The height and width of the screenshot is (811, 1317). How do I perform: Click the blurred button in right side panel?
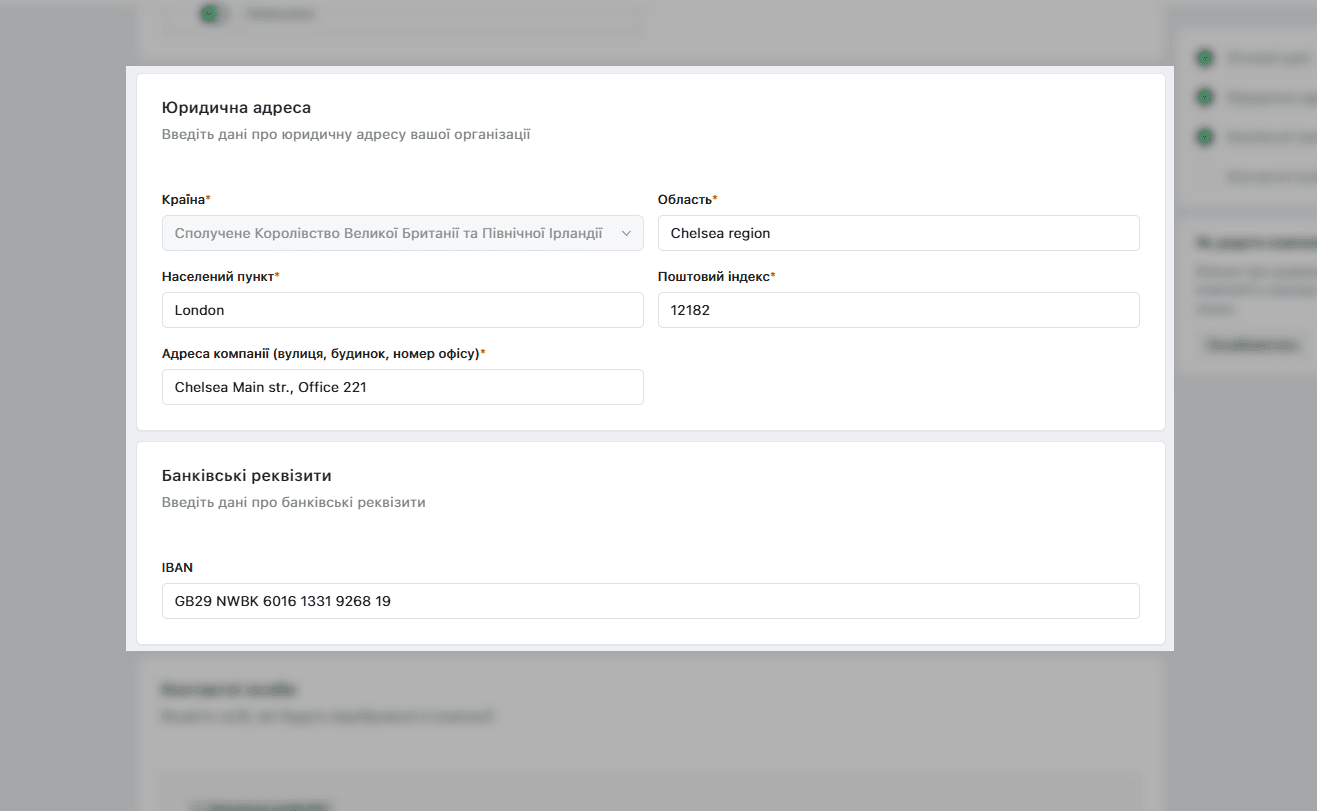coord(1252,345)
